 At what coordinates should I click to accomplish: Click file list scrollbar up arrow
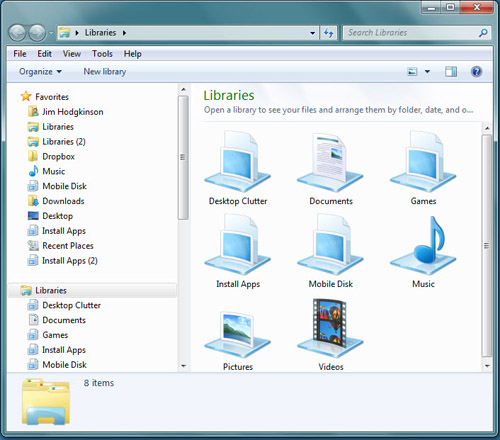pos(487,128)
